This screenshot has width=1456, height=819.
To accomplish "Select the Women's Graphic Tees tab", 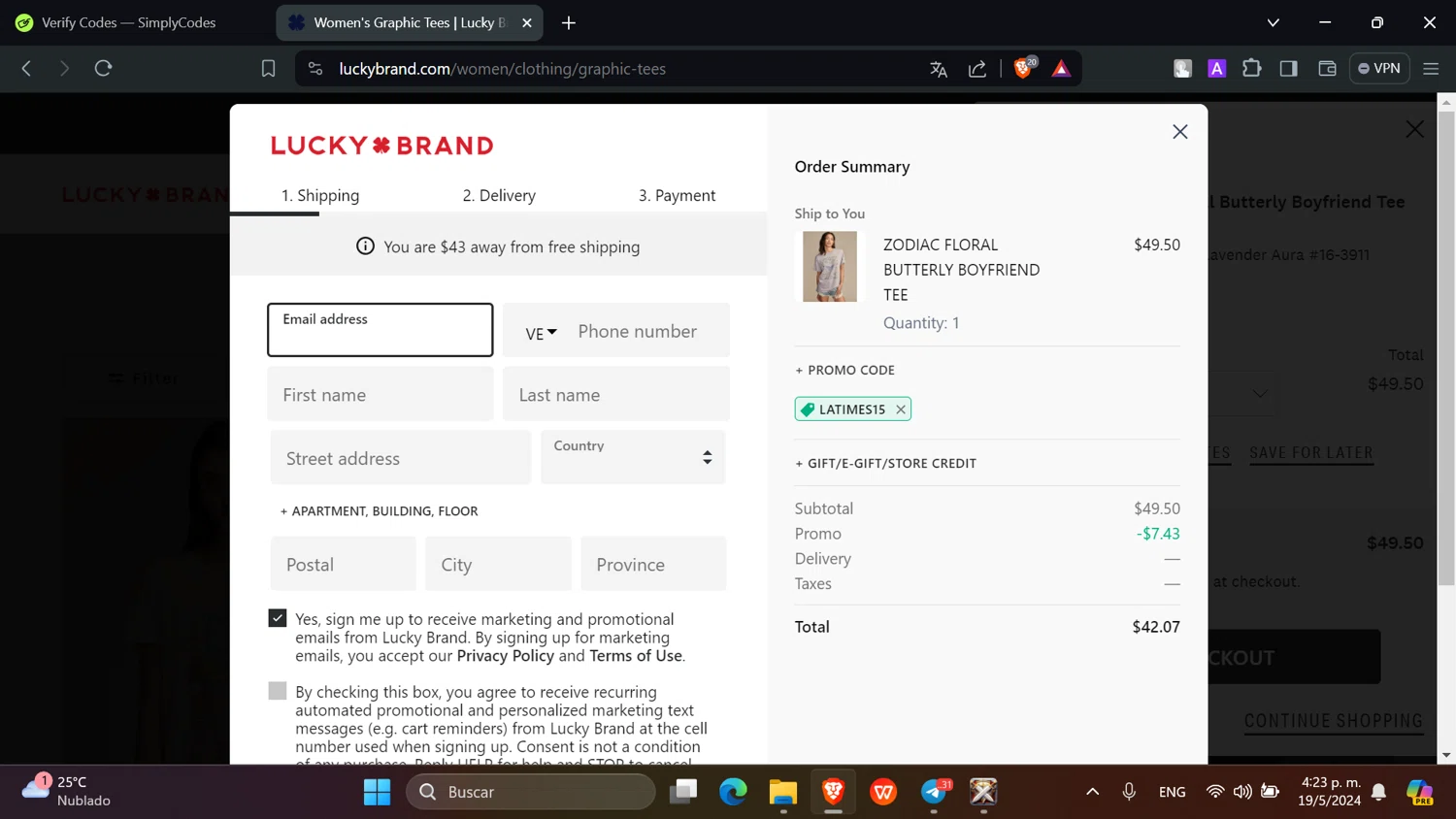I will (408, 22).
